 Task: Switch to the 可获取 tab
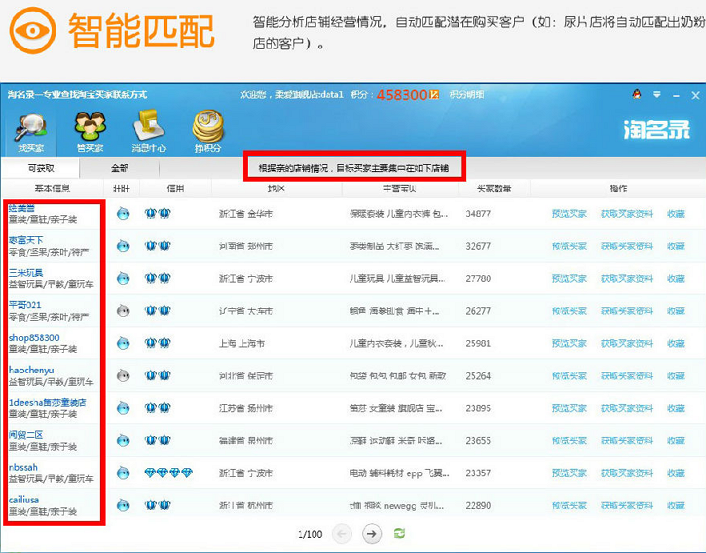point(41,168)
